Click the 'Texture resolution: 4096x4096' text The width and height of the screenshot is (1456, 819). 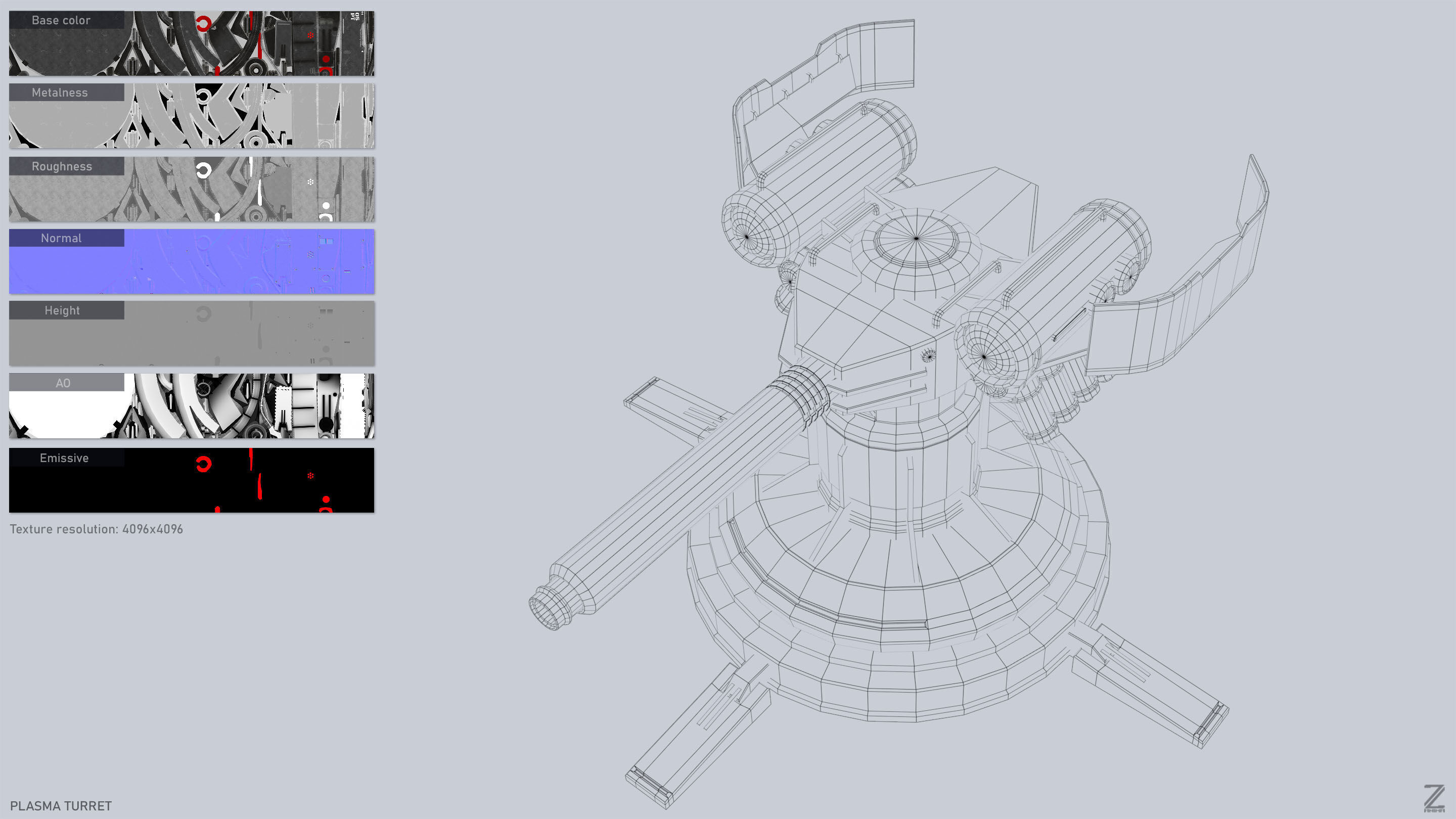[96, 529]
